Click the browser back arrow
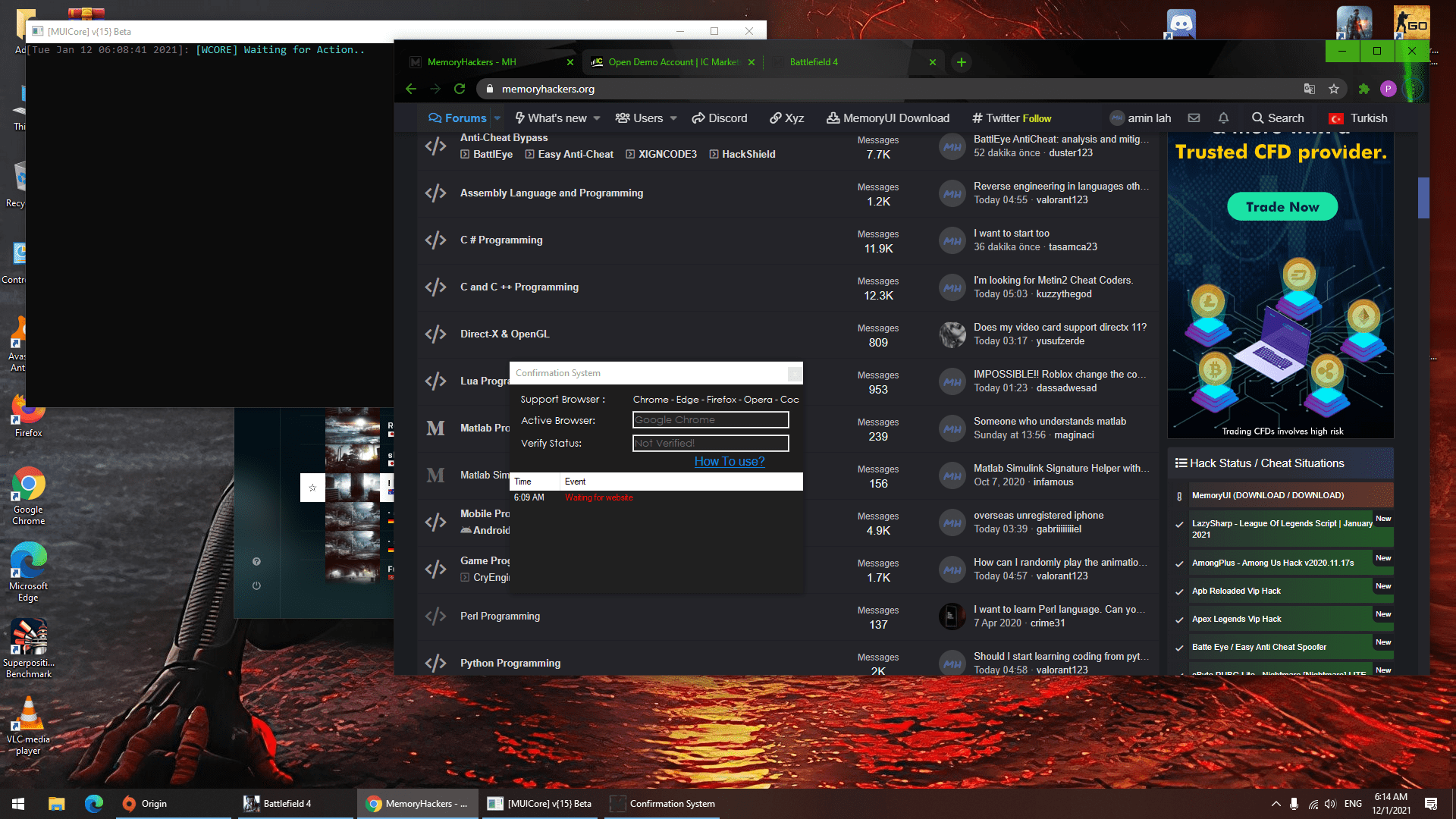Screen dimensions: 1456x819 pos(411,89)
